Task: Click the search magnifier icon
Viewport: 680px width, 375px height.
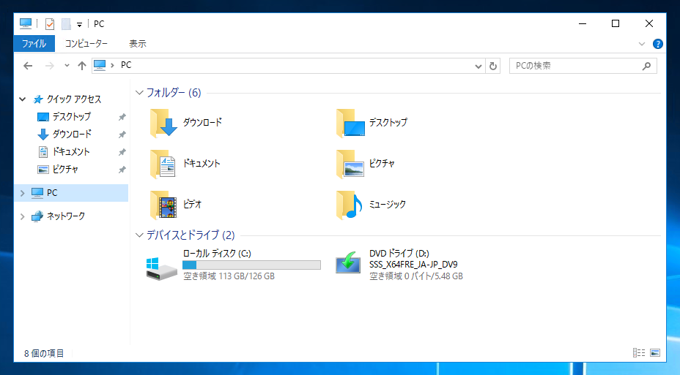Action: (x=647, y=66)
